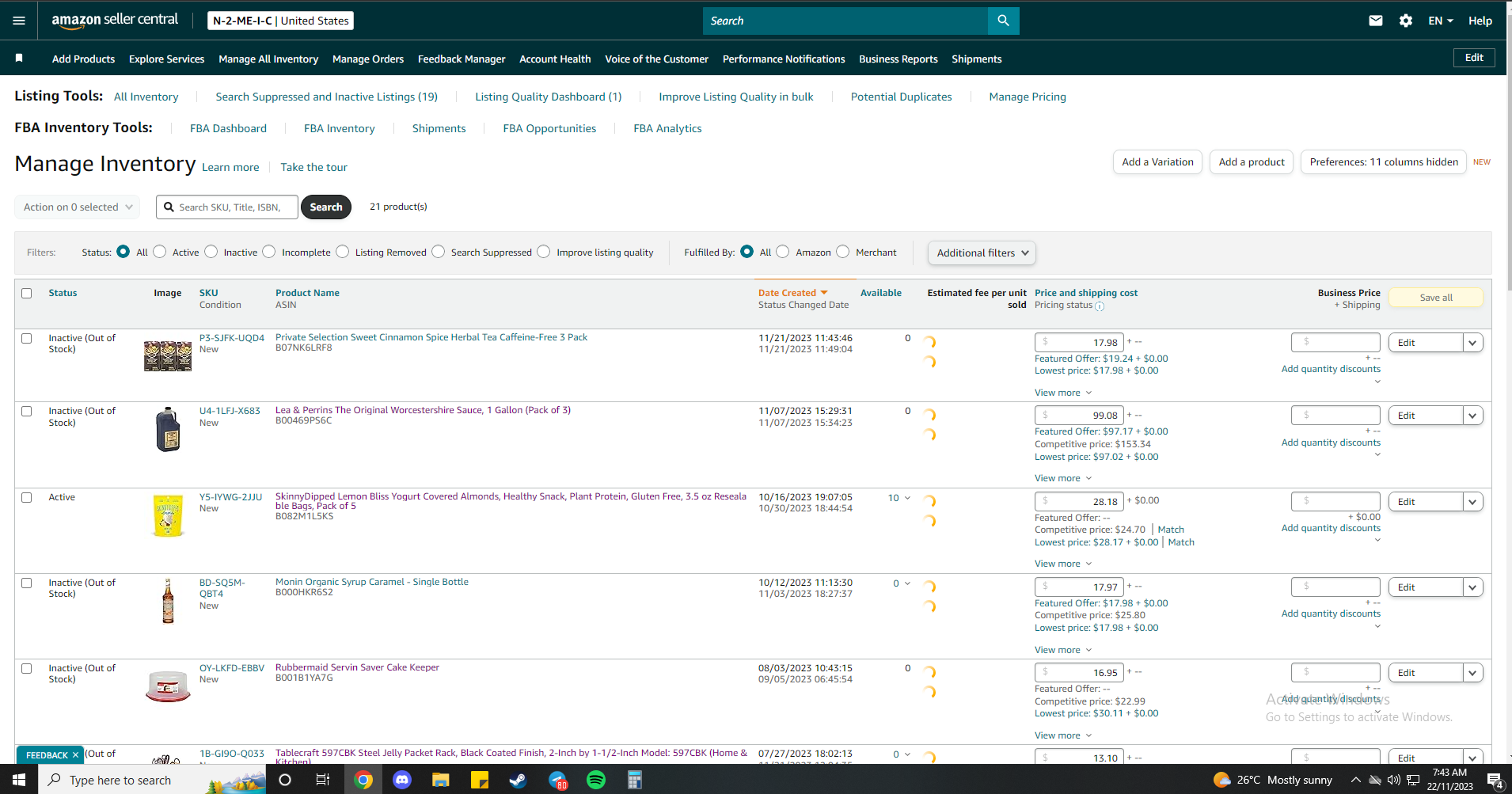Open Sticky Notes from the taskbar
The height and width of the screenshot is (794, 1512).
pyautogui.click(x=480, y=780)
